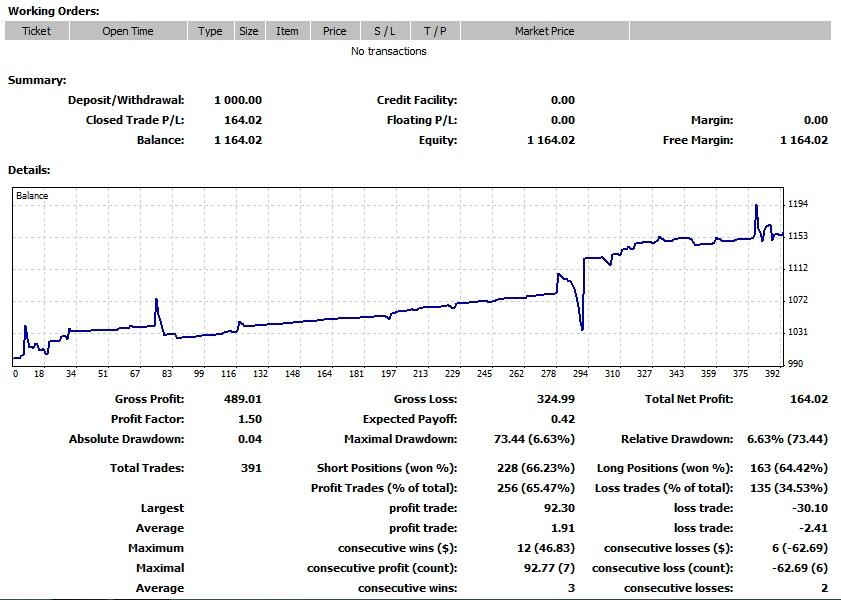841x600 pixels.
Task: Click the 1153 axis label on chart
Action: pos(798,235)
